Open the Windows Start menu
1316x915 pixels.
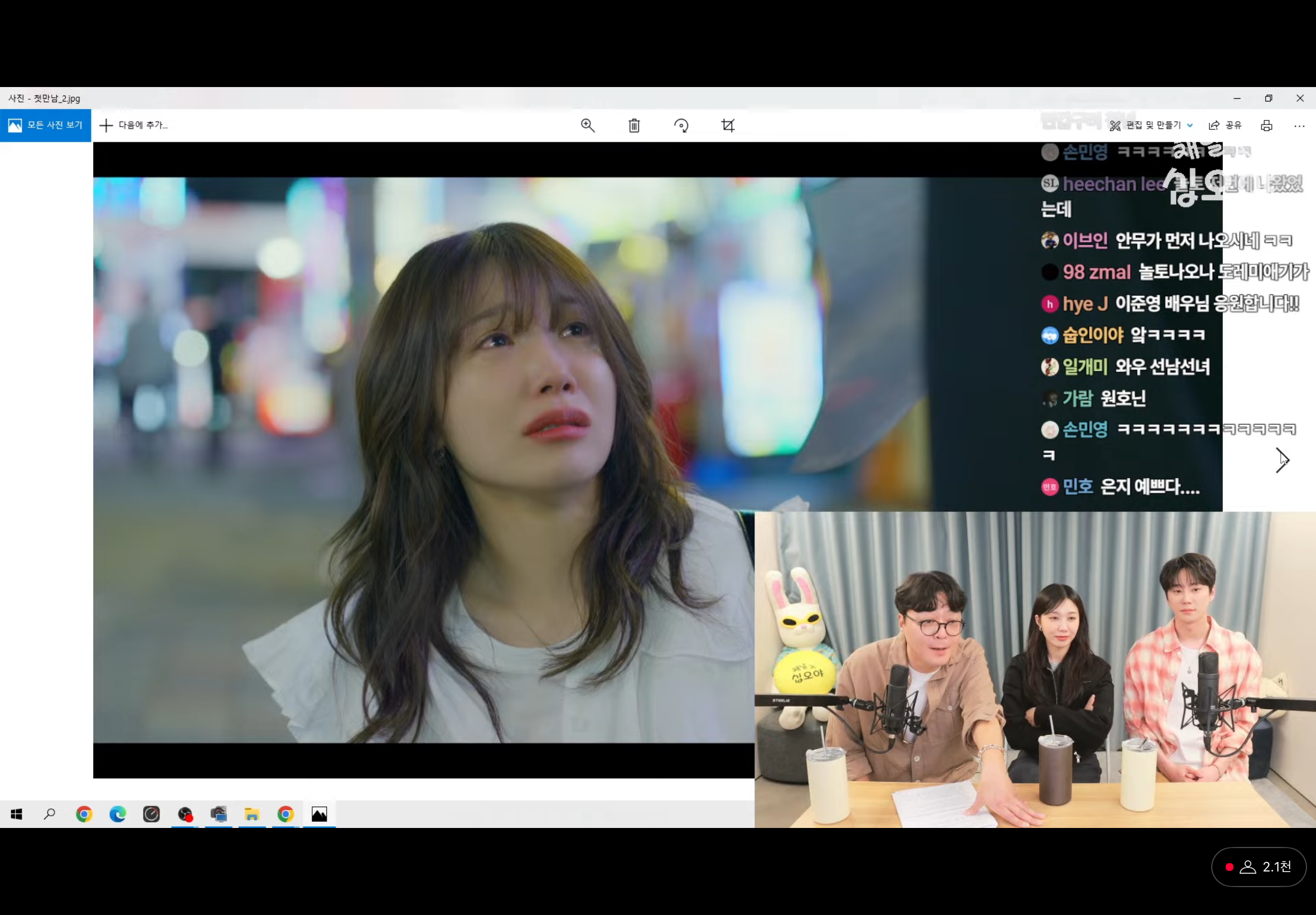[x=17, y=814]
